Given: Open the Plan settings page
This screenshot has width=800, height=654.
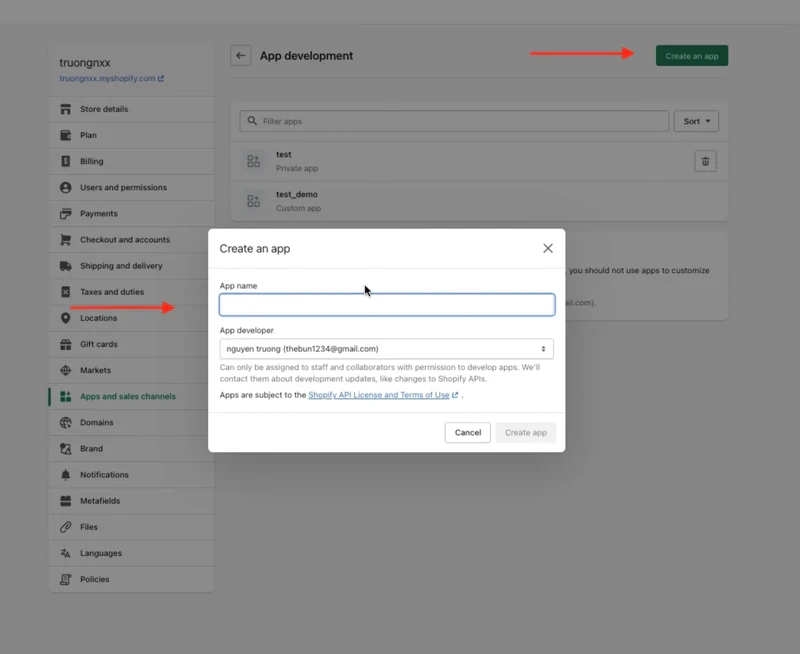Looking at the screenshot, I should [x=132, y=135].
